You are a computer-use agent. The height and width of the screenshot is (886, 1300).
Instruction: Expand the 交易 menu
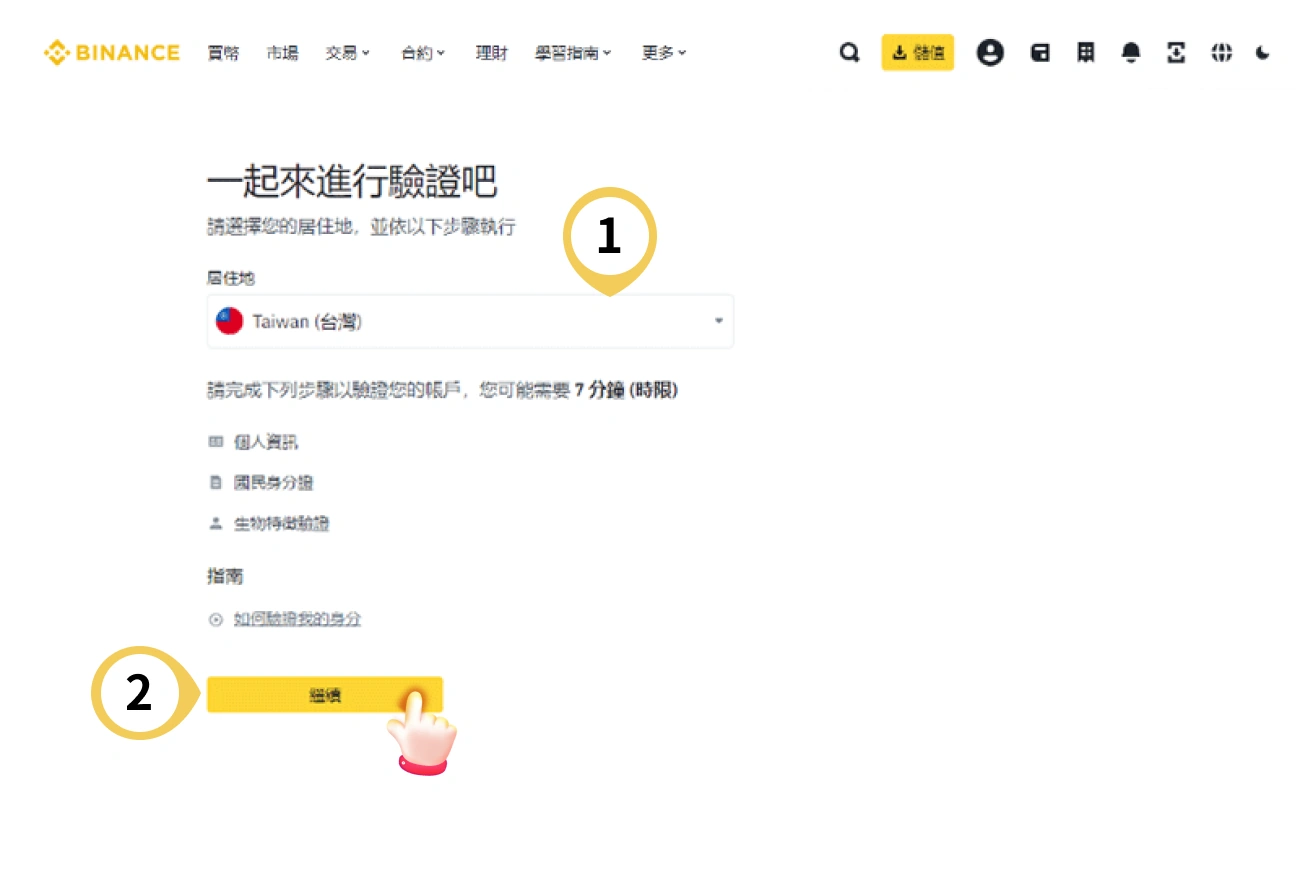coord(347,53)
